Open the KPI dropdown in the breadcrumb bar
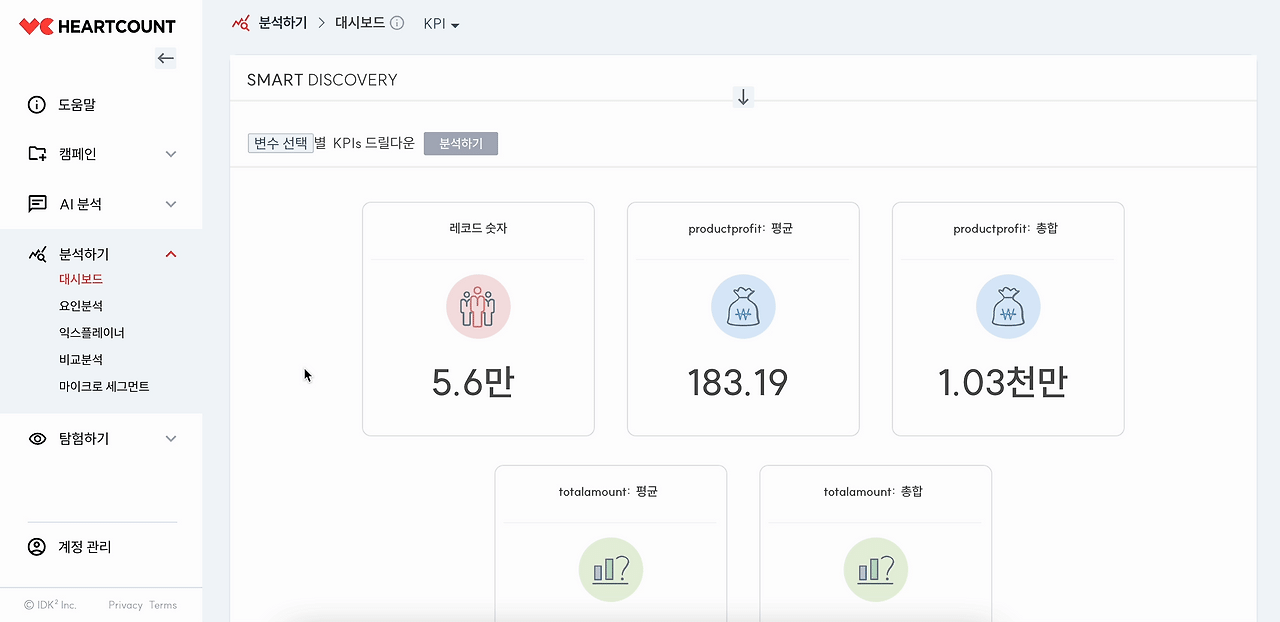 coord(441,24)
